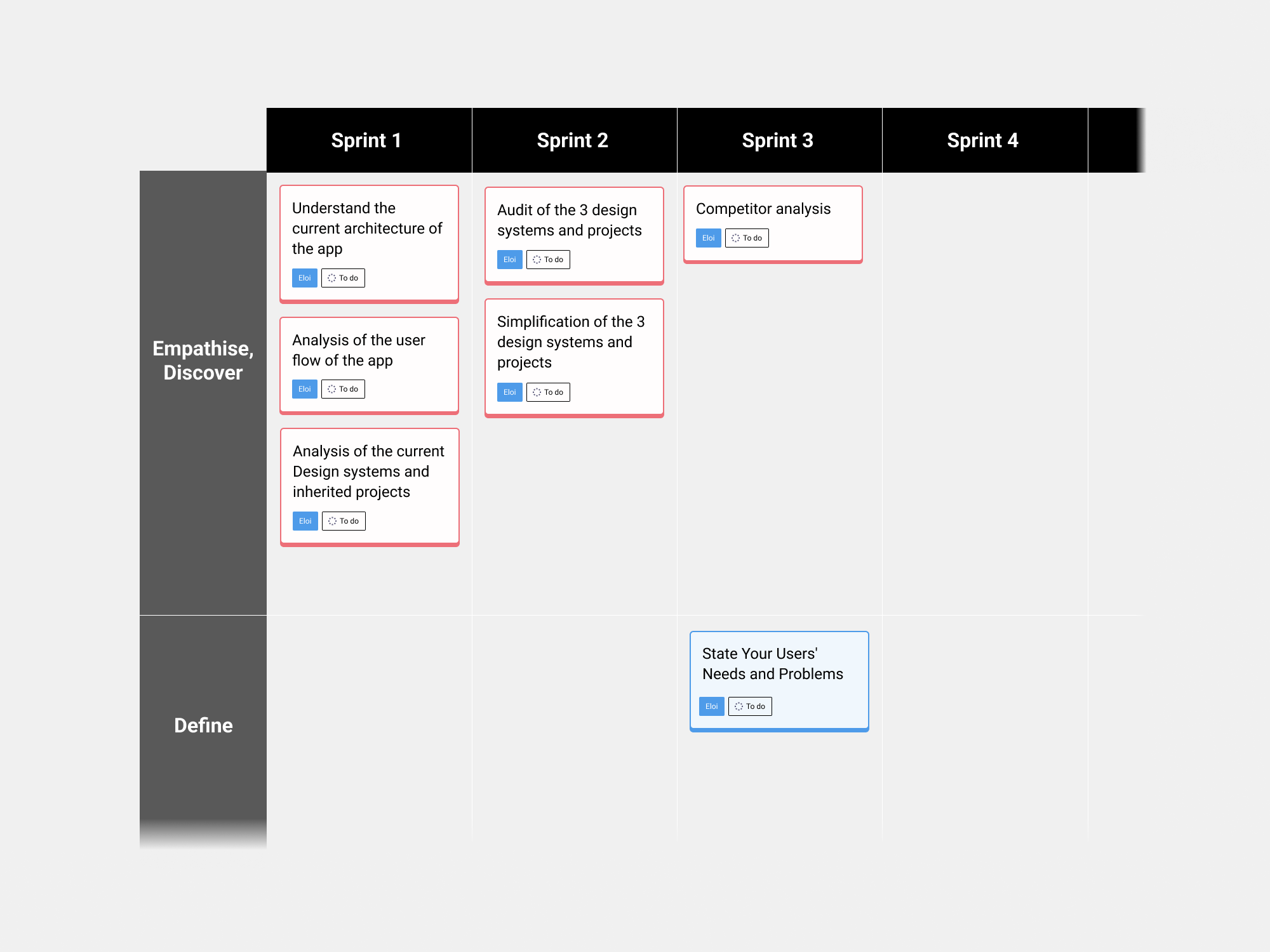Screen dimensions: 1270x952
Task: Click Eloi tag on Understand current architecture card
Action: (x=304, y=278)
